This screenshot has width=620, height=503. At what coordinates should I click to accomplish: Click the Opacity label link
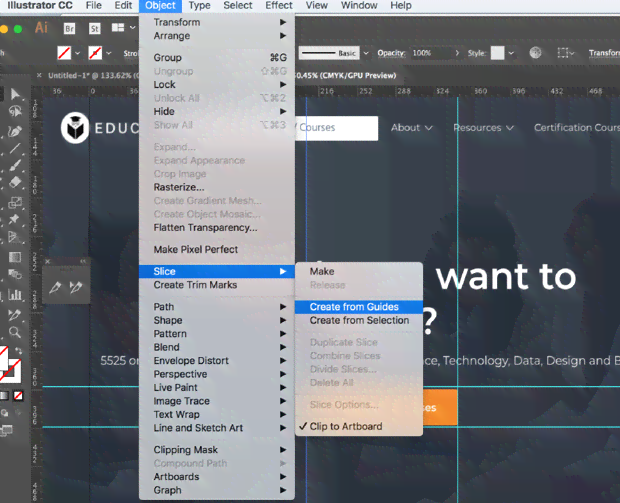(391, 53)
